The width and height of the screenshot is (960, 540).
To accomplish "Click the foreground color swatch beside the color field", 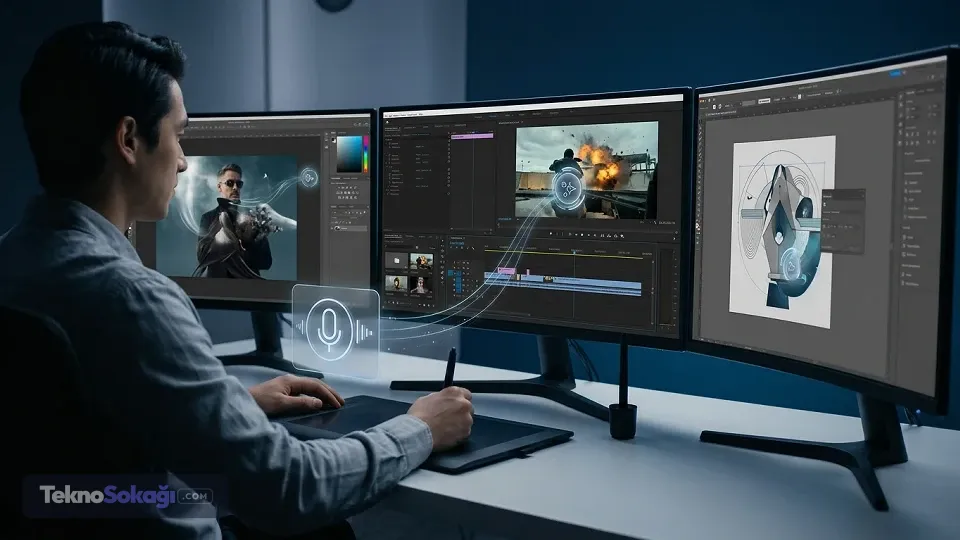I will [x=333, y=140].
